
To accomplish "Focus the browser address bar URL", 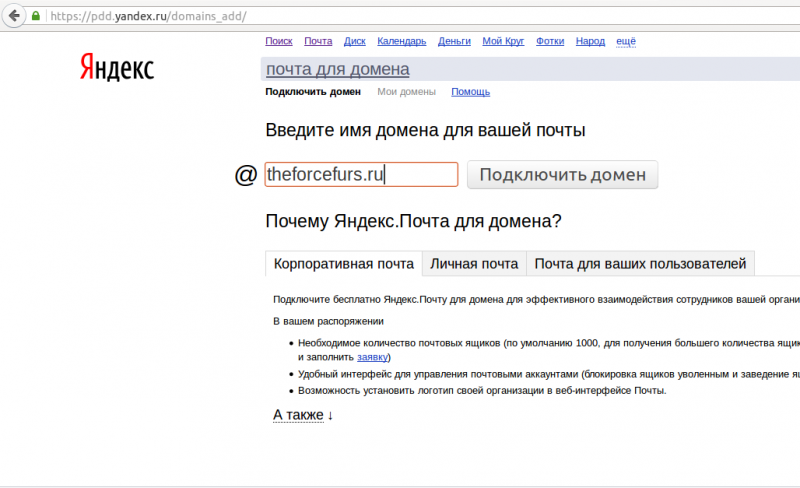I will (148, 16).
